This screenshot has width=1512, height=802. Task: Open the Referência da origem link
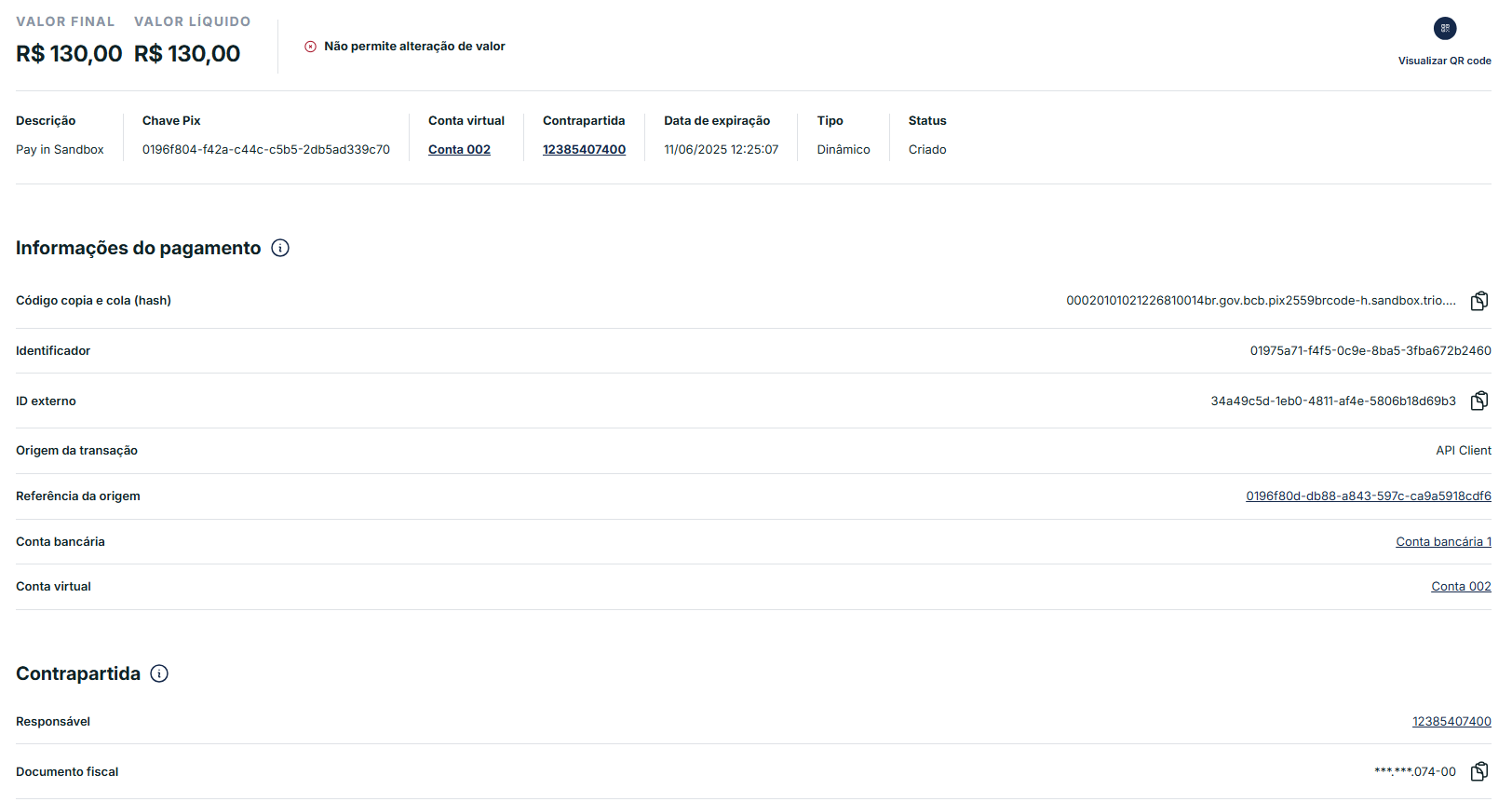coord(1368,496)
